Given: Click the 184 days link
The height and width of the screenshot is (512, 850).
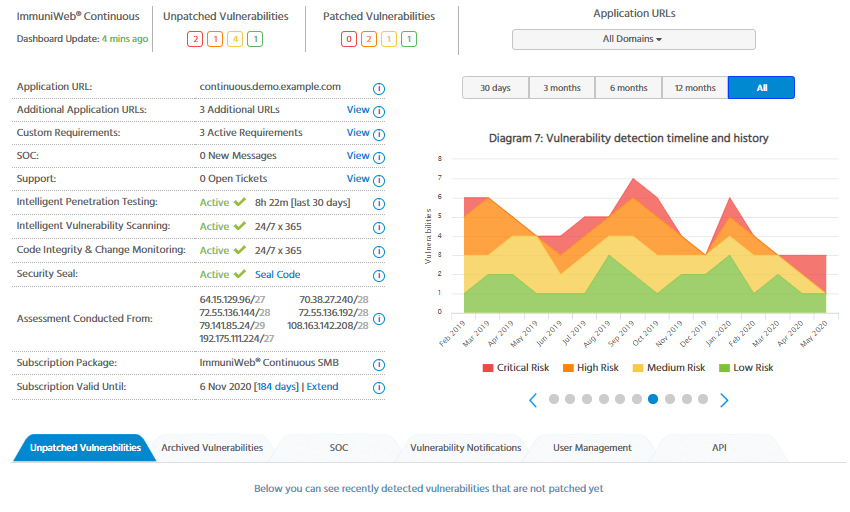Looking at the screenshot, I should pos(276,387).
